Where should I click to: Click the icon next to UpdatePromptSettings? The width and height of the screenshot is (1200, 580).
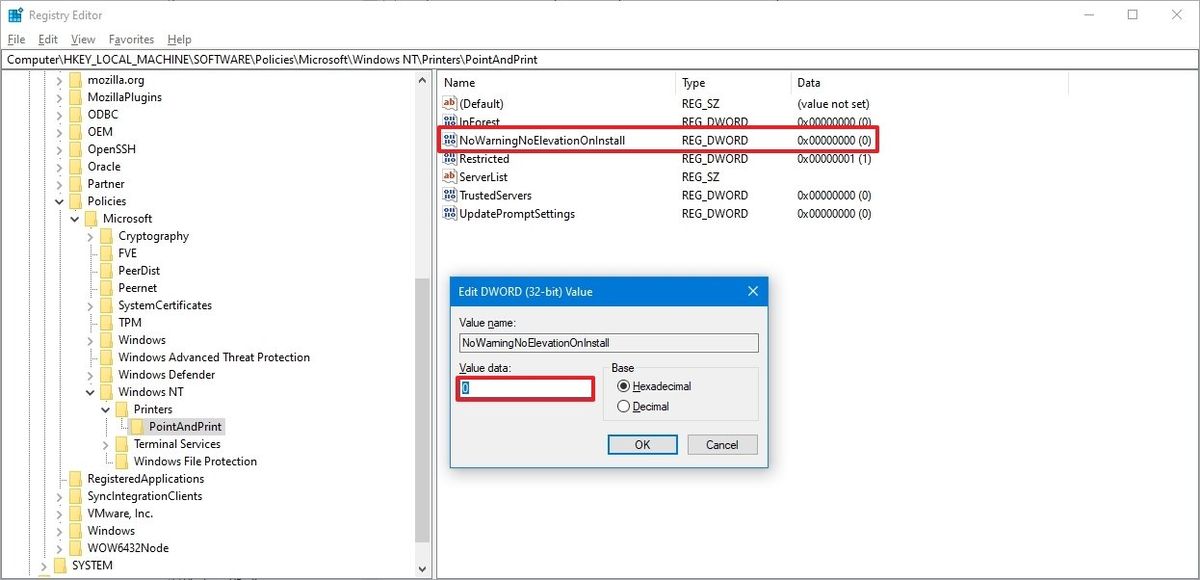[x=449, y=214]
